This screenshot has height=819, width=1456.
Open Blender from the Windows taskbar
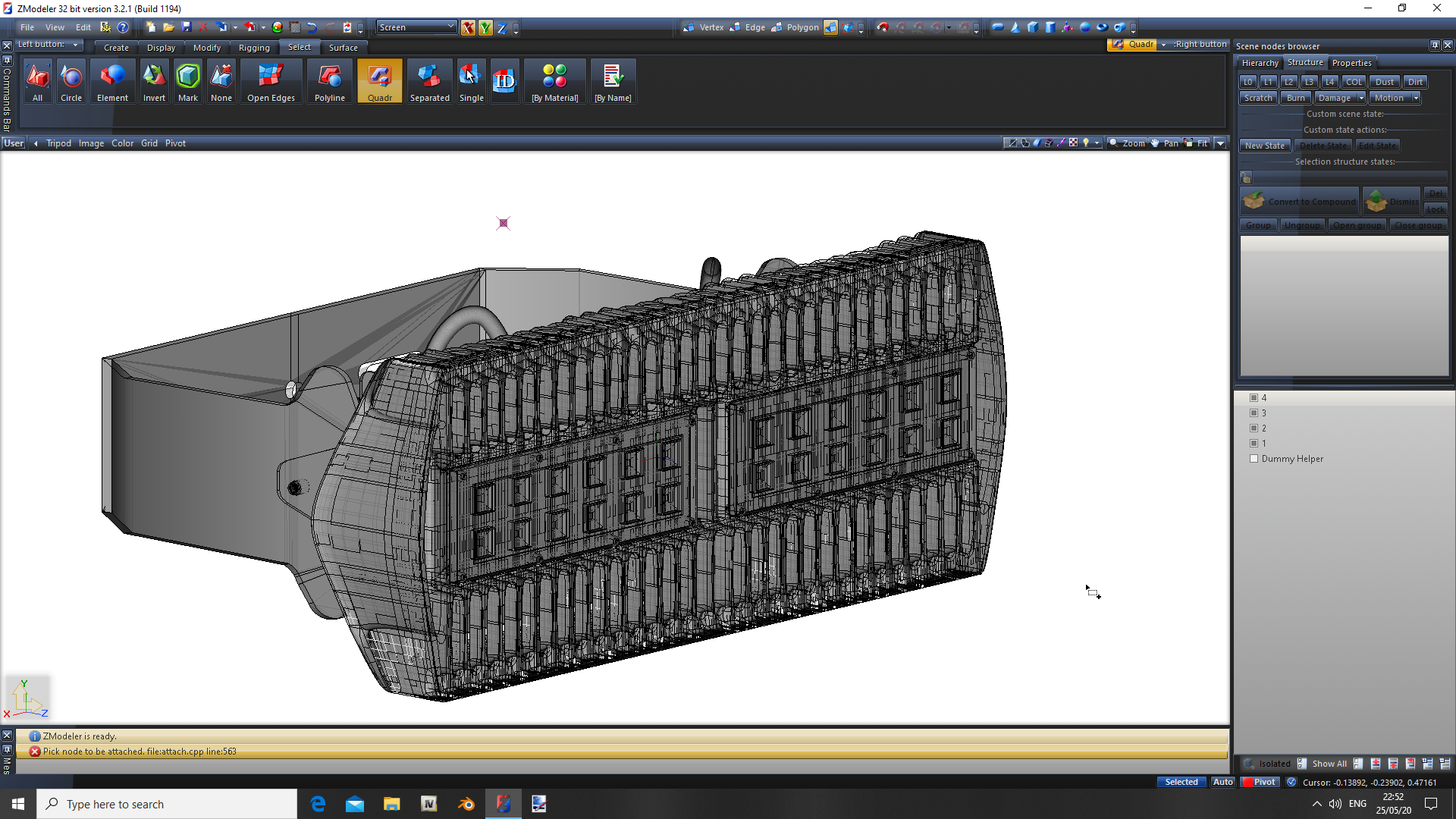point(466,804)
